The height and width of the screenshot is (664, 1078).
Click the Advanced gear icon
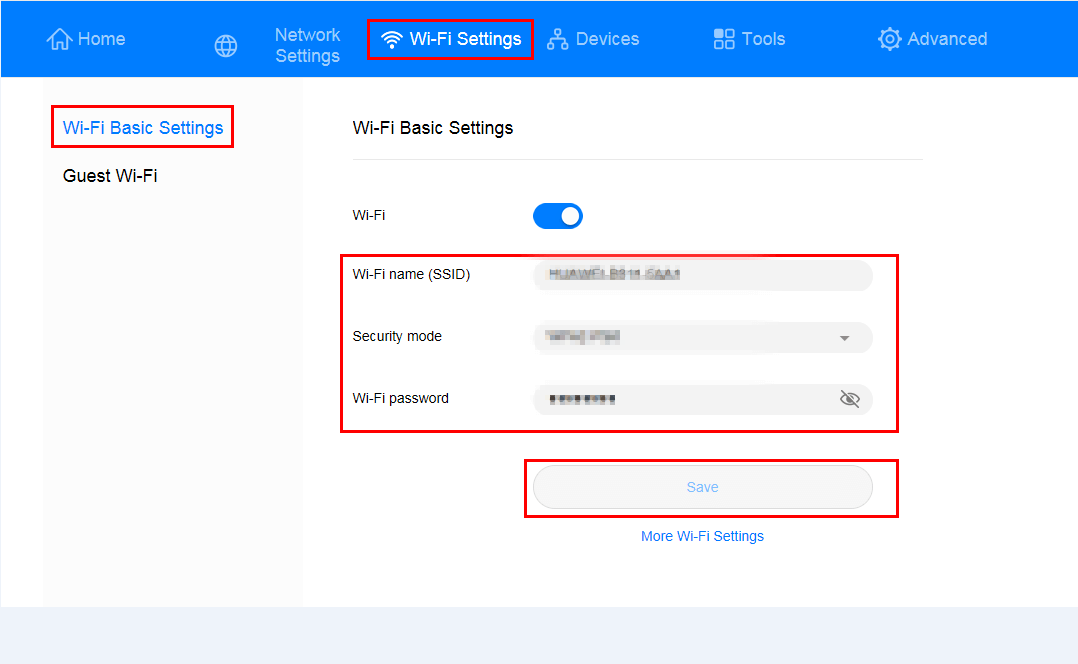click(889, 39)
